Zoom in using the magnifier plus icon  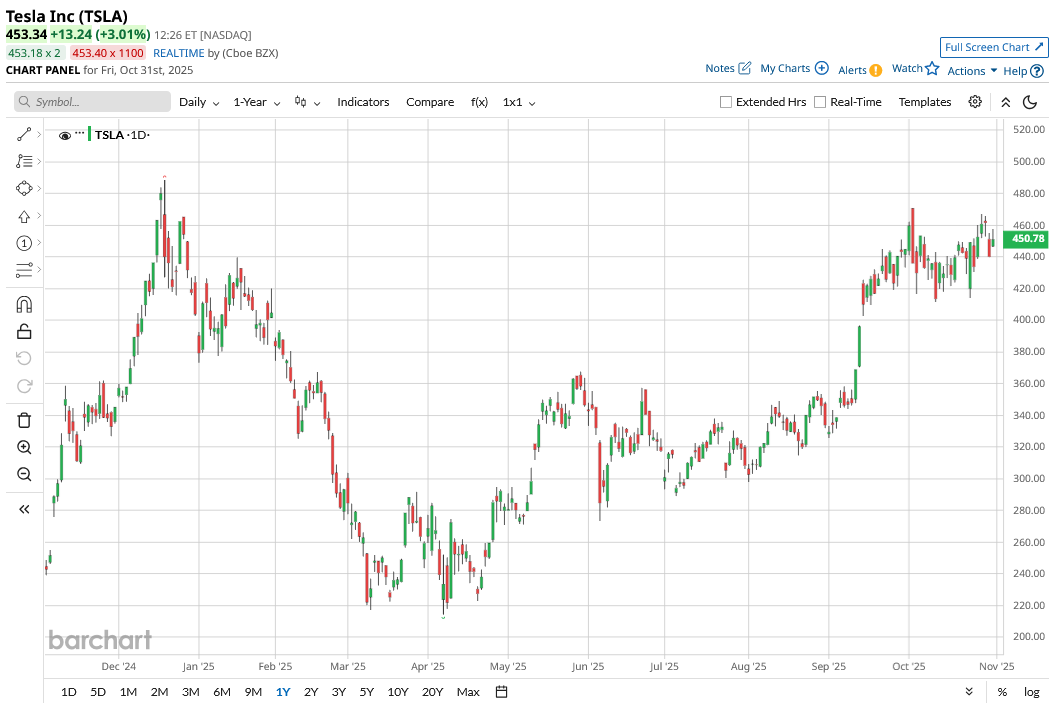pos(24,447)
